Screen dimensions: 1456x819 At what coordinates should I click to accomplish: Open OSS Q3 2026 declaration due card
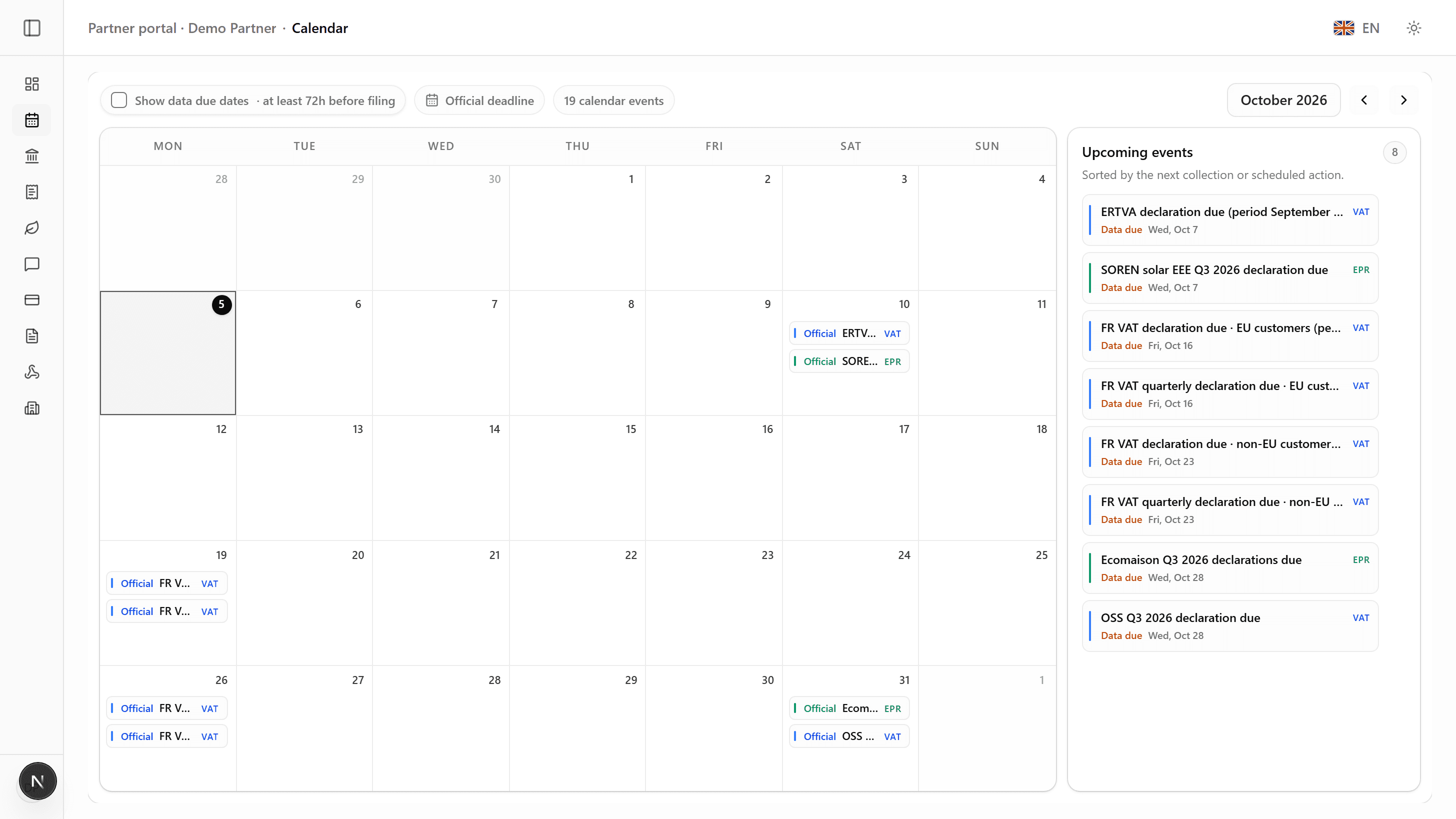[x=1230, y=625]
